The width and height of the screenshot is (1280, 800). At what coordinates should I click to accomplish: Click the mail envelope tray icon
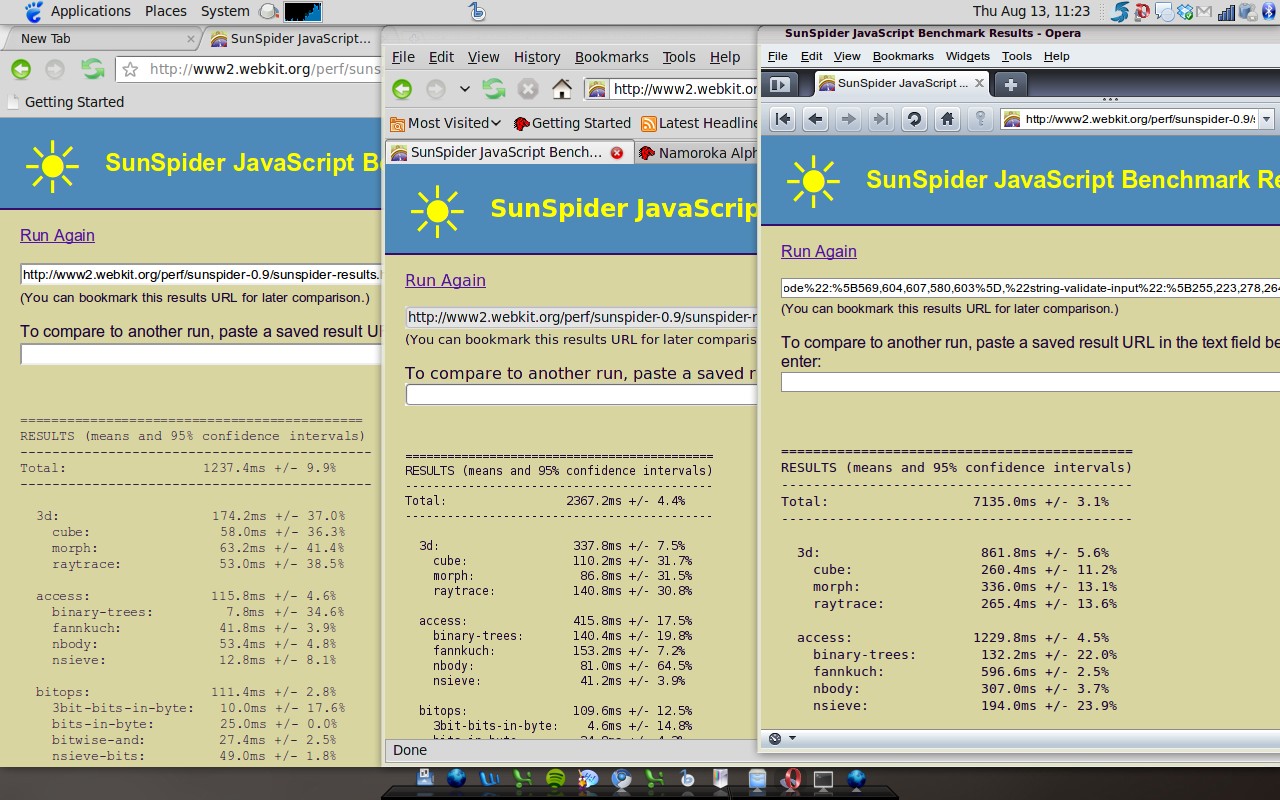pos(1204,12)
